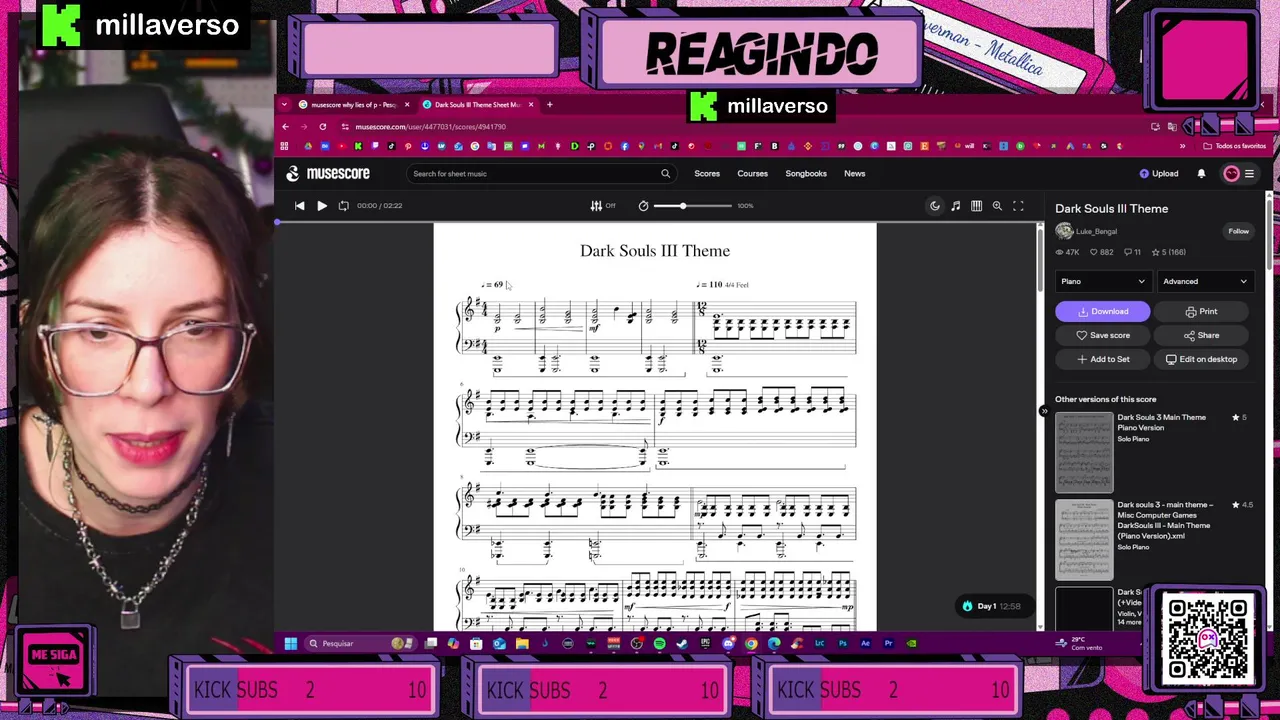Click Edit on desktop

coord(1201,359)
